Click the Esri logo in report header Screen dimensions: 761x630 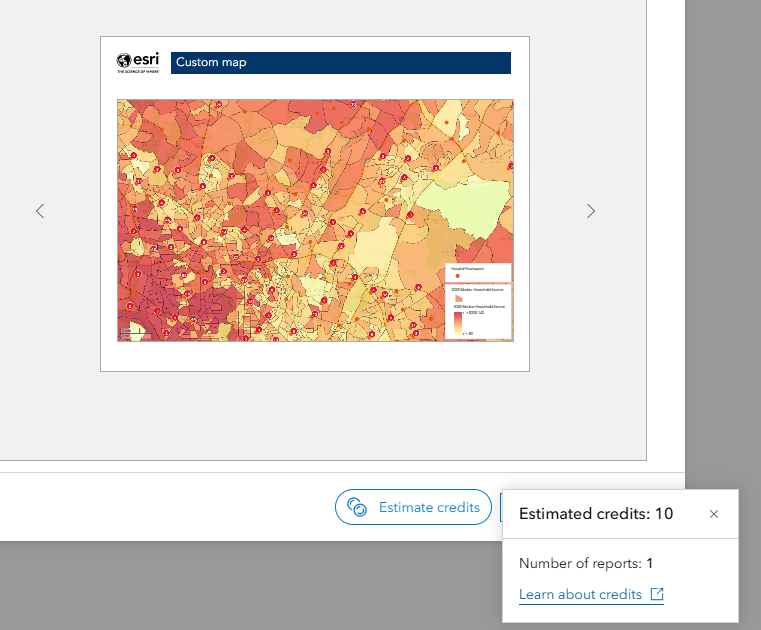click(x=138, y=63)
